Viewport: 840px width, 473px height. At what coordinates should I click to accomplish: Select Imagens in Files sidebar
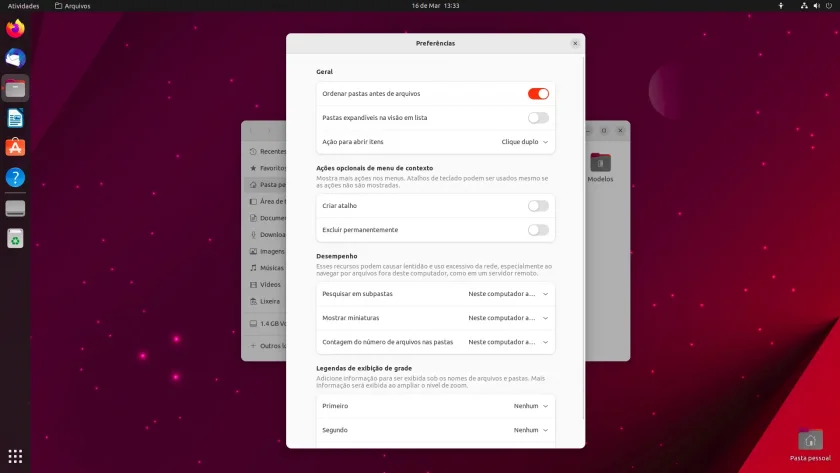pyautogui.click(x=266, y=251)
